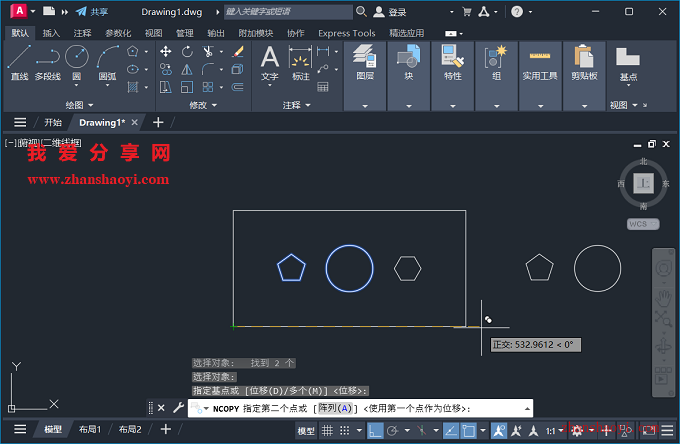Click the Offset tool icon
680x444 pixels.
[238, 87]
